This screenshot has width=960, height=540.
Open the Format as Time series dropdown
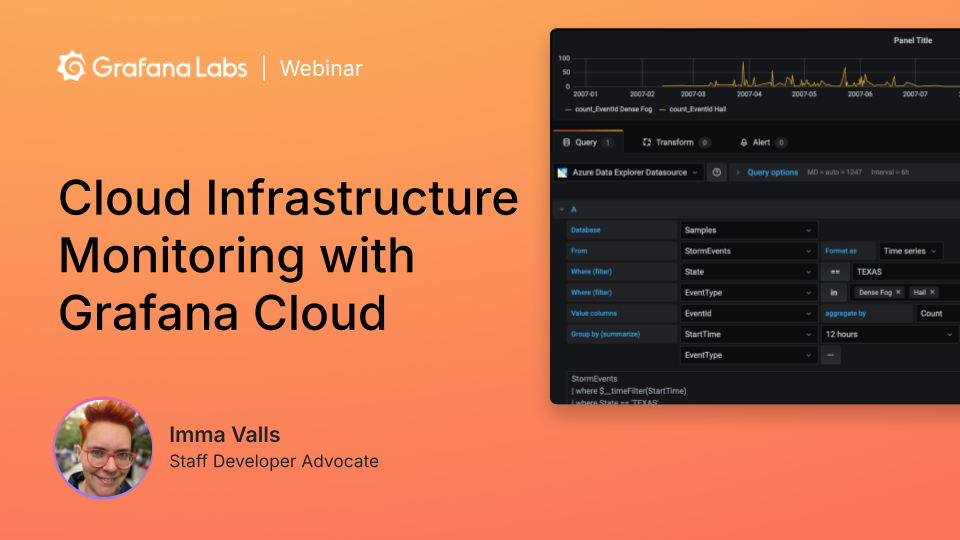[x=917, y=251]
